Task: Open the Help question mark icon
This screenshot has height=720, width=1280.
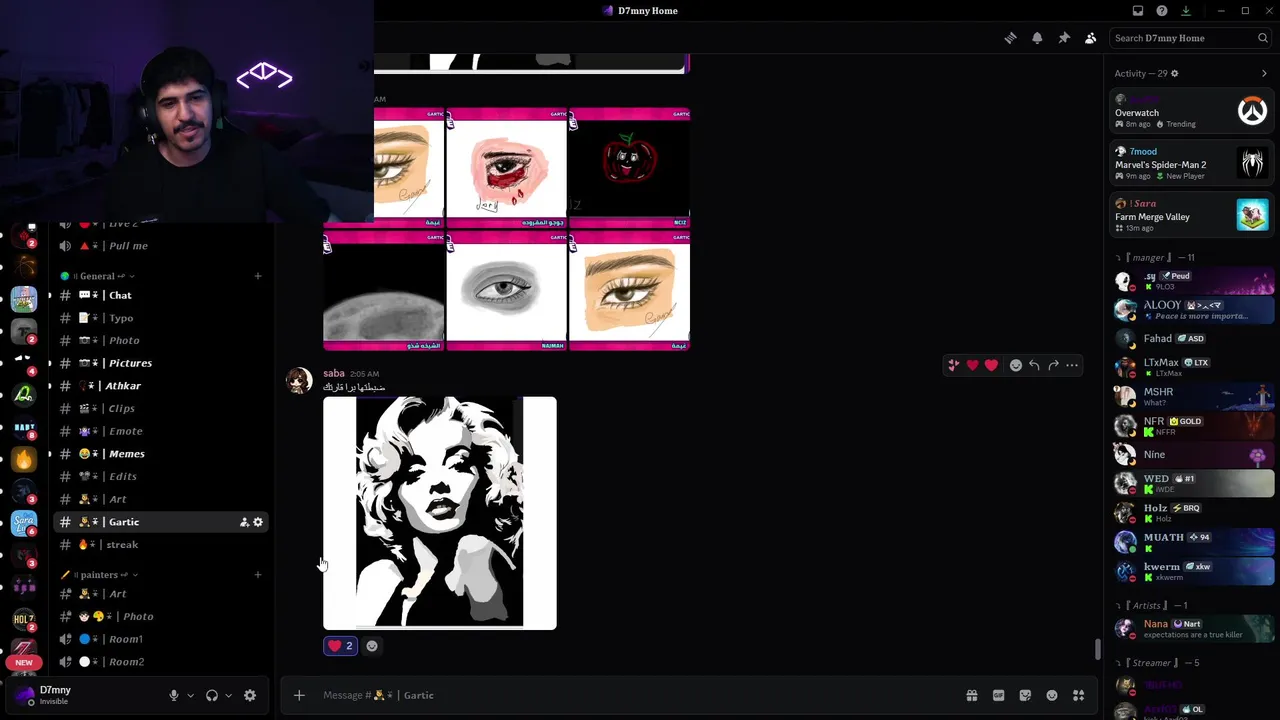Action: tap(1162, 11)
